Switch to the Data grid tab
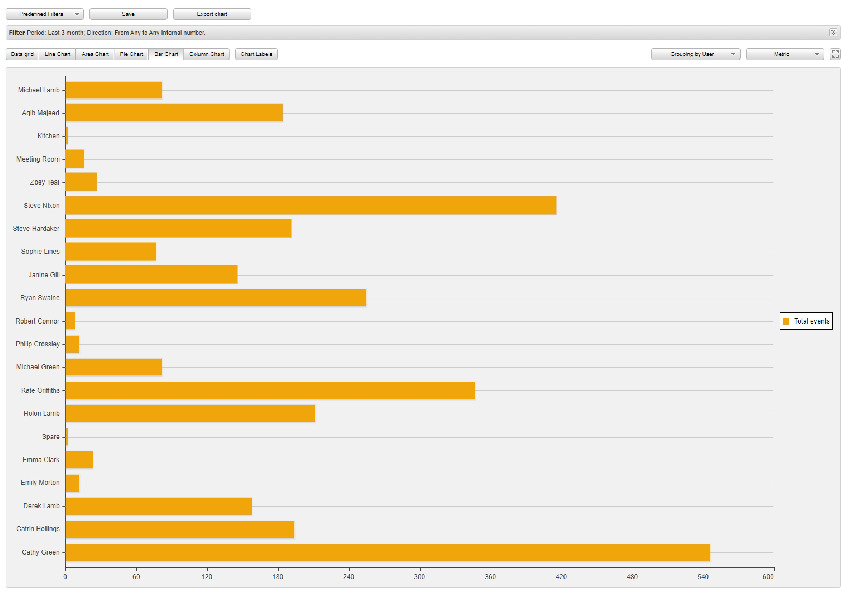 pos(23,54)
